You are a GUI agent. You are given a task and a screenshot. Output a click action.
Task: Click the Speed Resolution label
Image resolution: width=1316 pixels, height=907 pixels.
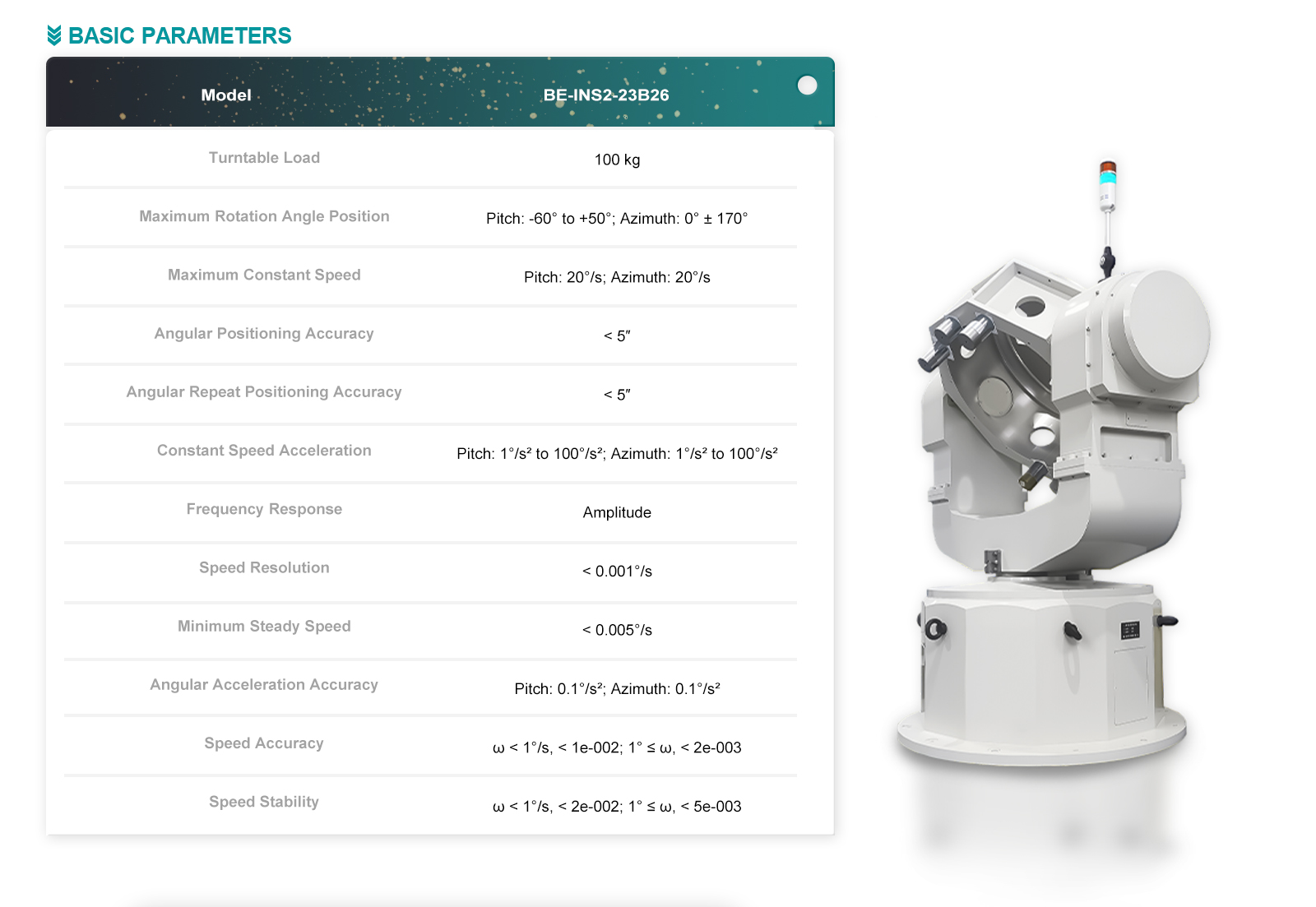pyautogui.click(x=264, y=567)
